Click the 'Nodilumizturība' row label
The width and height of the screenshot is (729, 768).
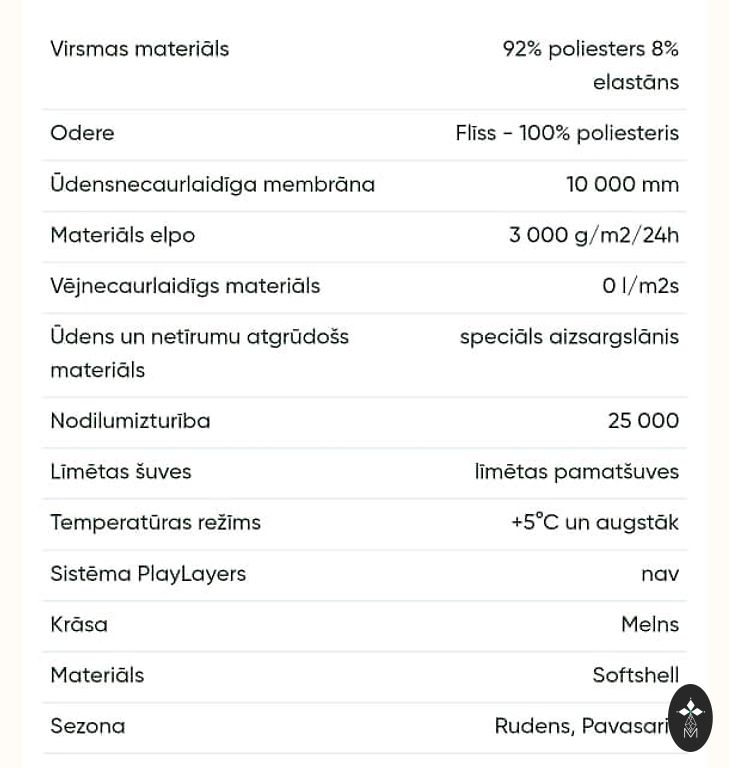pos(130,421)
